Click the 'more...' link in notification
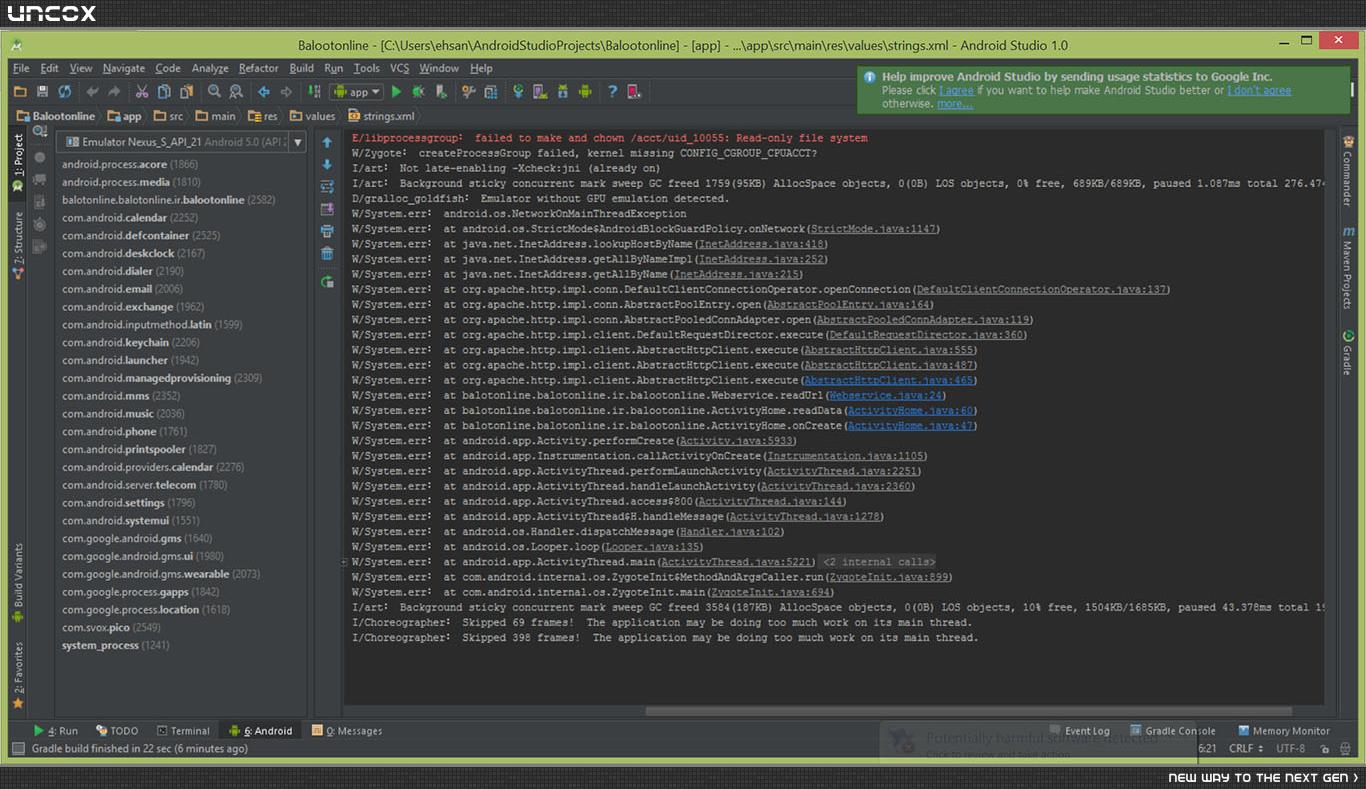Screen dimensions: 1366x789 point(954,104)
